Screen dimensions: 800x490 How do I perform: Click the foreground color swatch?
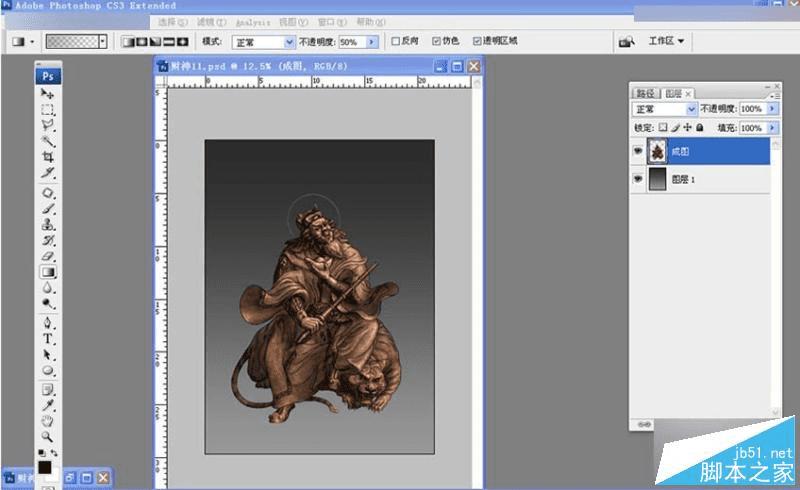tap(44, 468)
